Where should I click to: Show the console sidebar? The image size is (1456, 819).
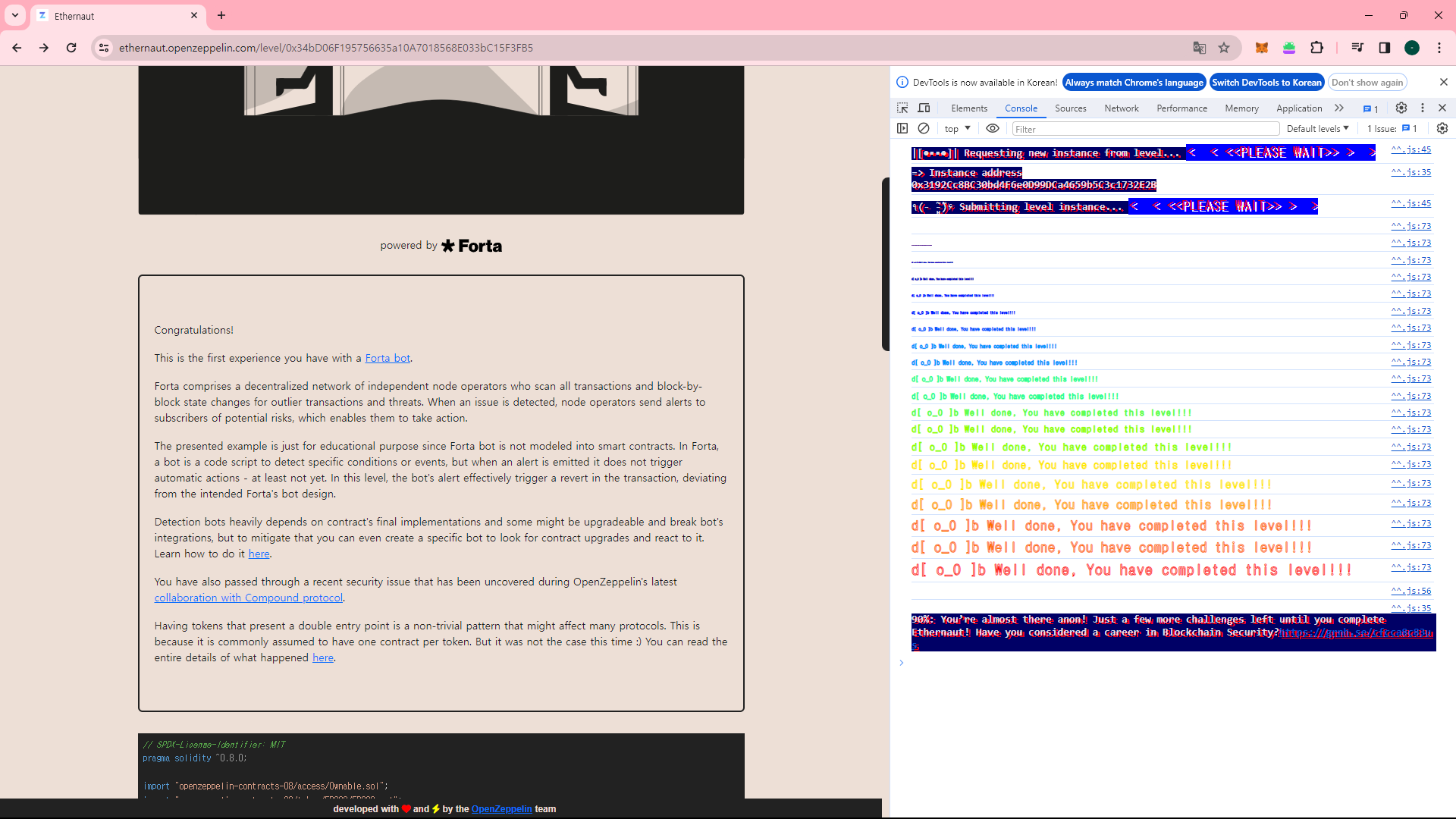click(902, 129)
